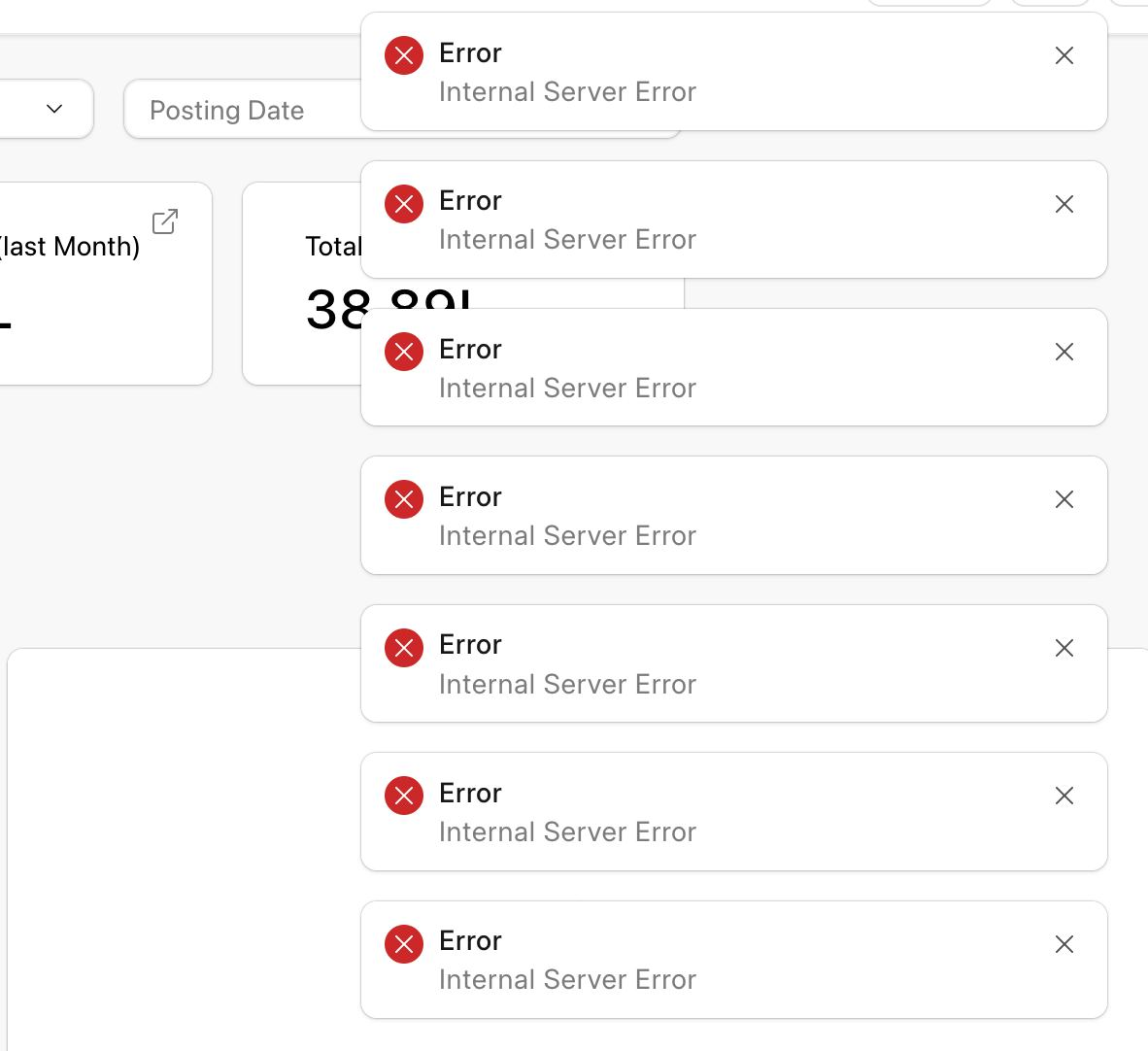Image resolution: width=1148 pixels, height=1051 pixels.
Task: Click the red error icon on the fourth toast
Action: coord(403,499)
